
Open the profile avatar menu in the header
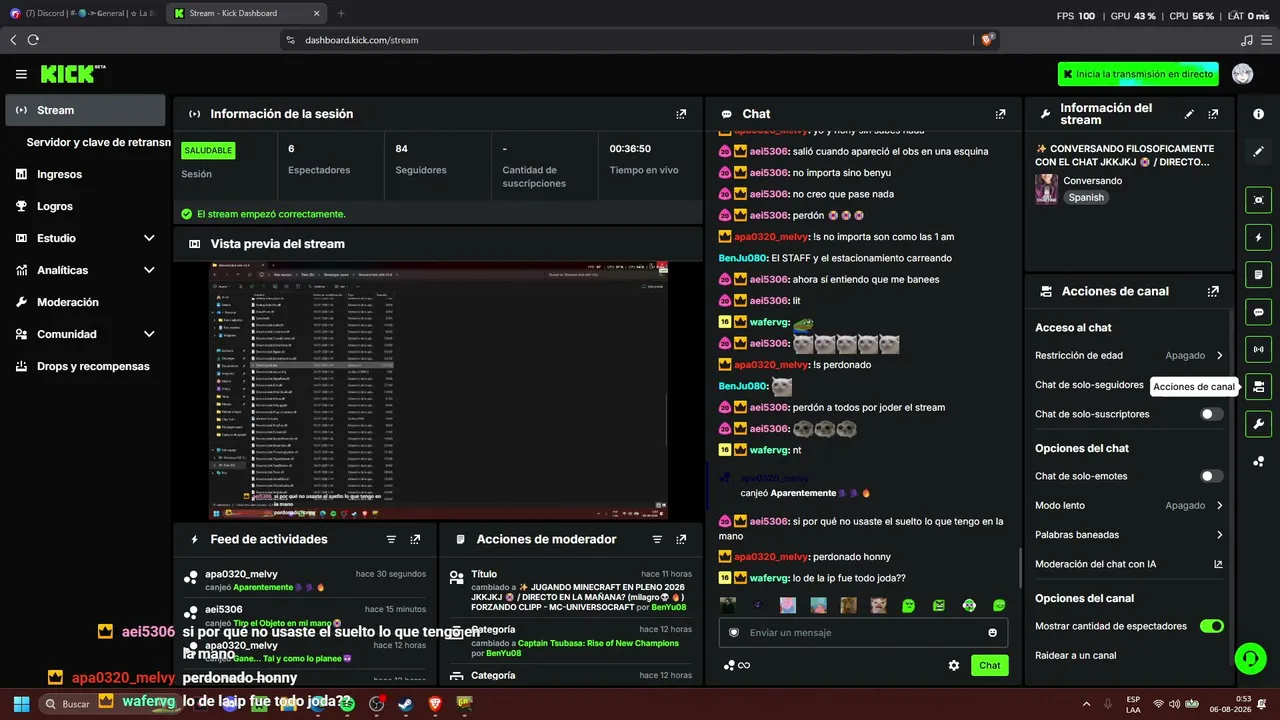1242,74
